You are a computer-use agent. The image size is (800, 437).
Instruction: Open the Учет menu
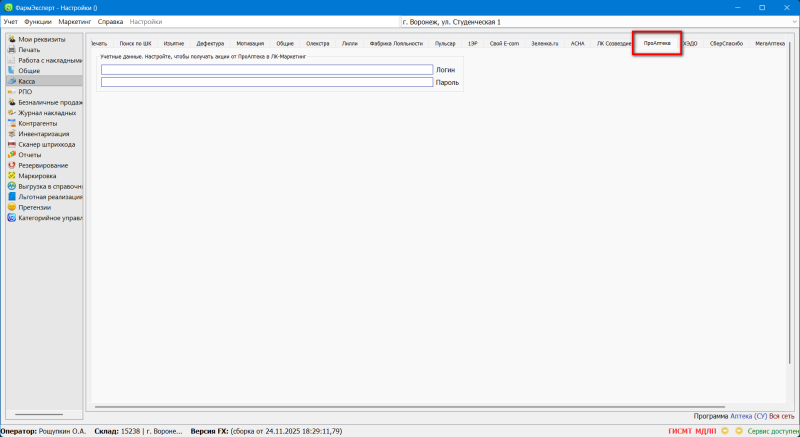coord(11,21)
